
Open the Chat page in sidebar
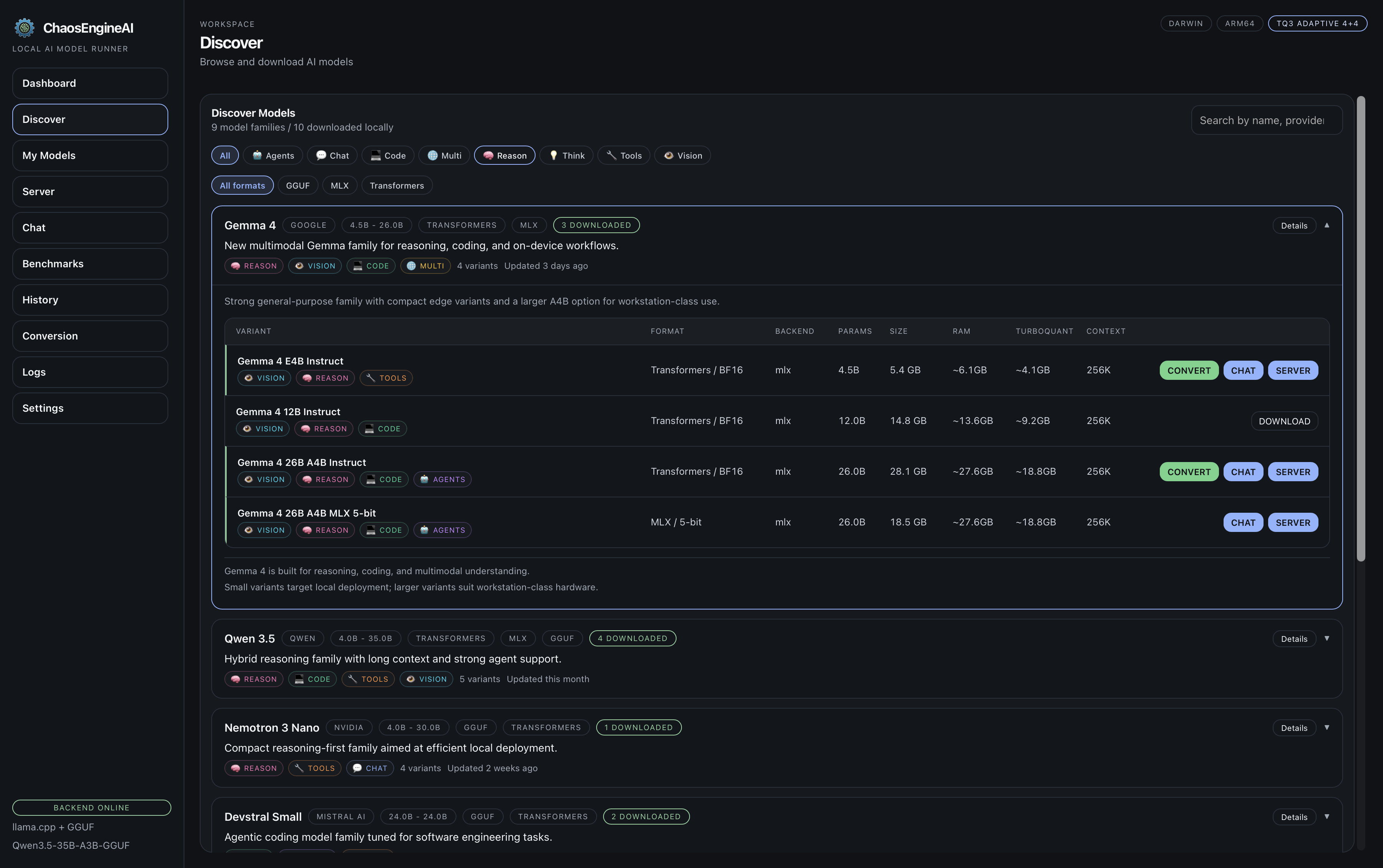click(90, 228)
